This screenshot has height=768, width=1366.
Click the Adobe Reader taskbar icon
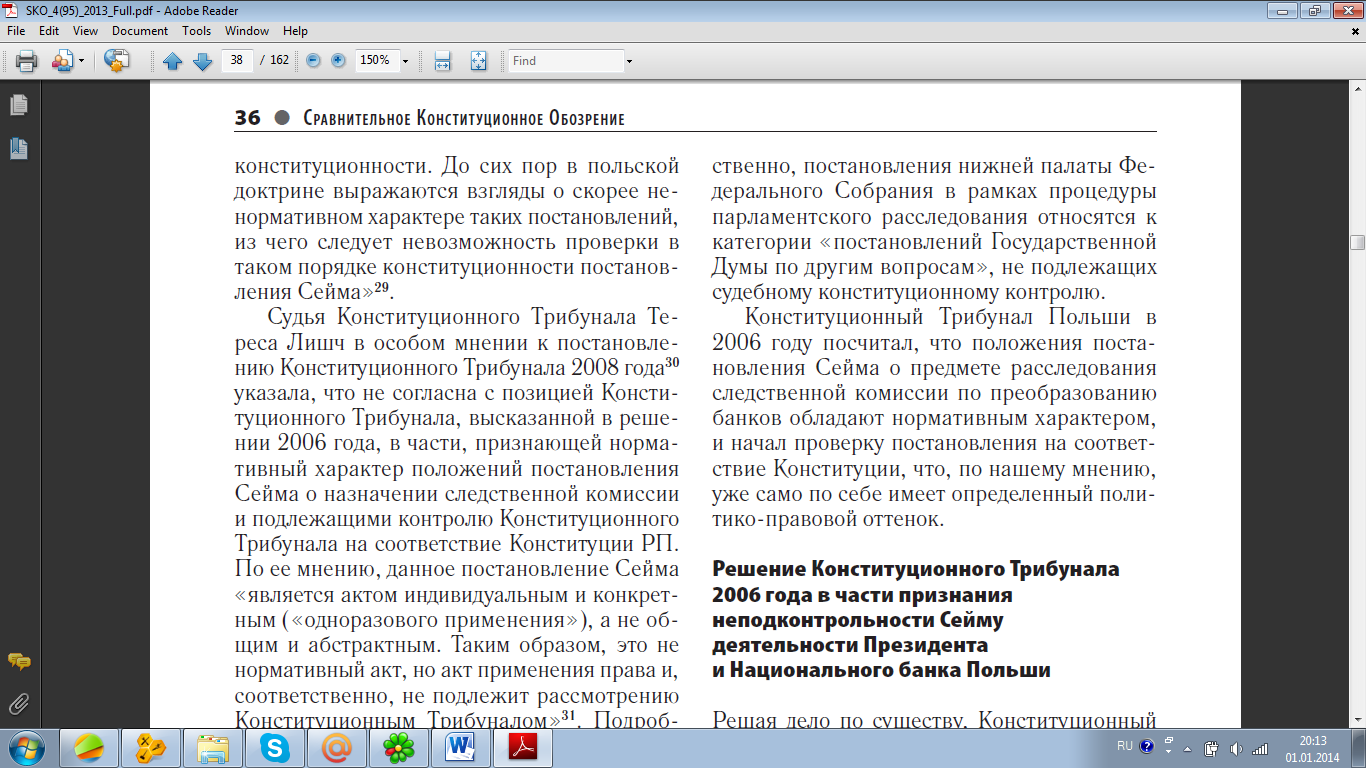point(524,747)
